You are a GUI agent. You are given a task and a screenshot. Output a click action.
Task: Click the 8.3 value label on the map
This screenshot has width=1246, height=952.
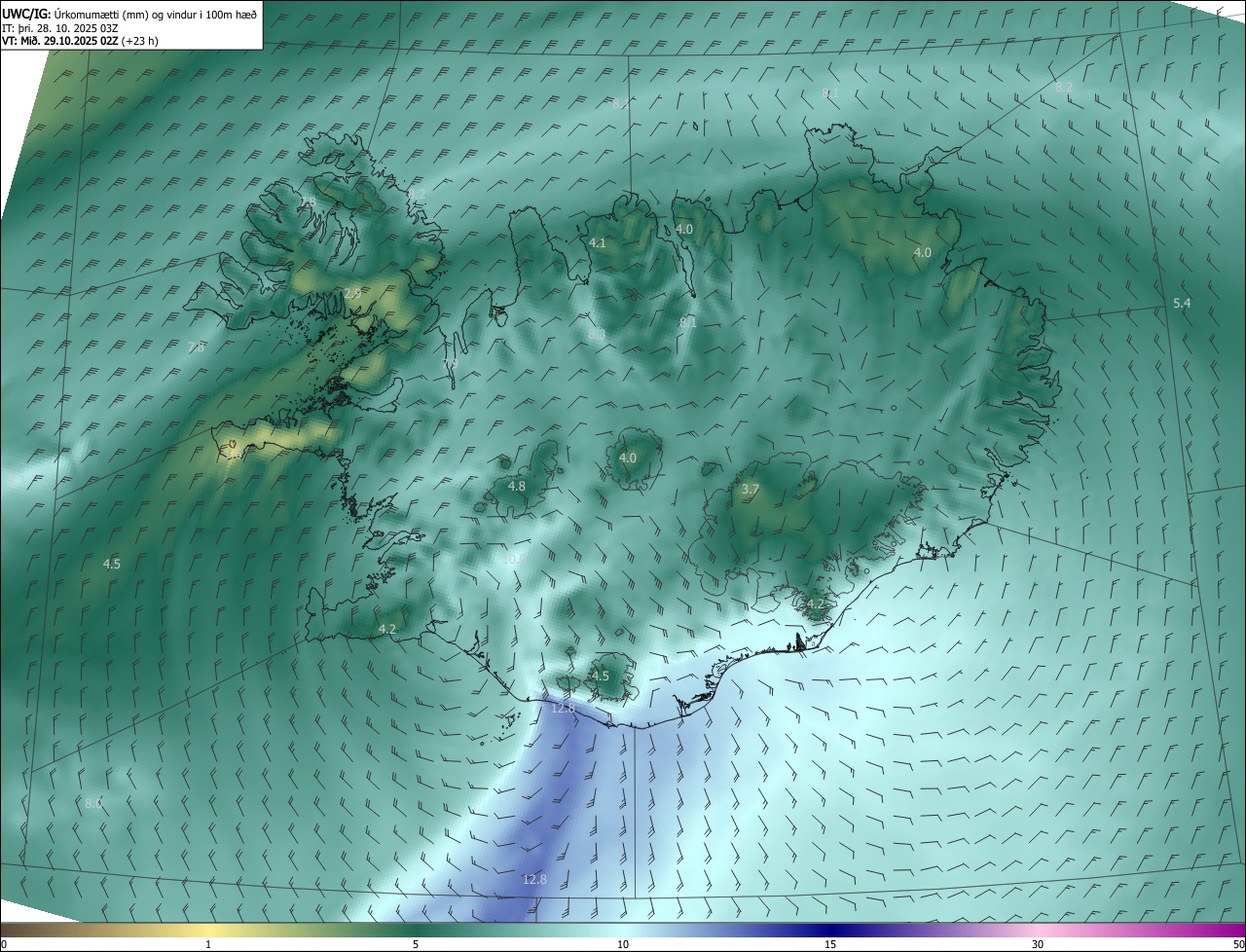tap(597, 334)
